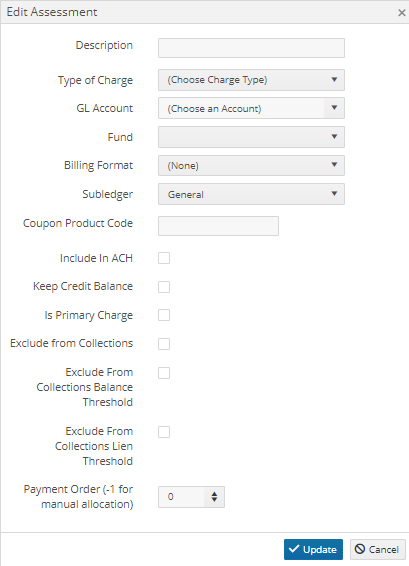This screenshot has width=409, height=566.
Task: Close the Edit Assessment dialog with X
Action: tap(401, 13)
